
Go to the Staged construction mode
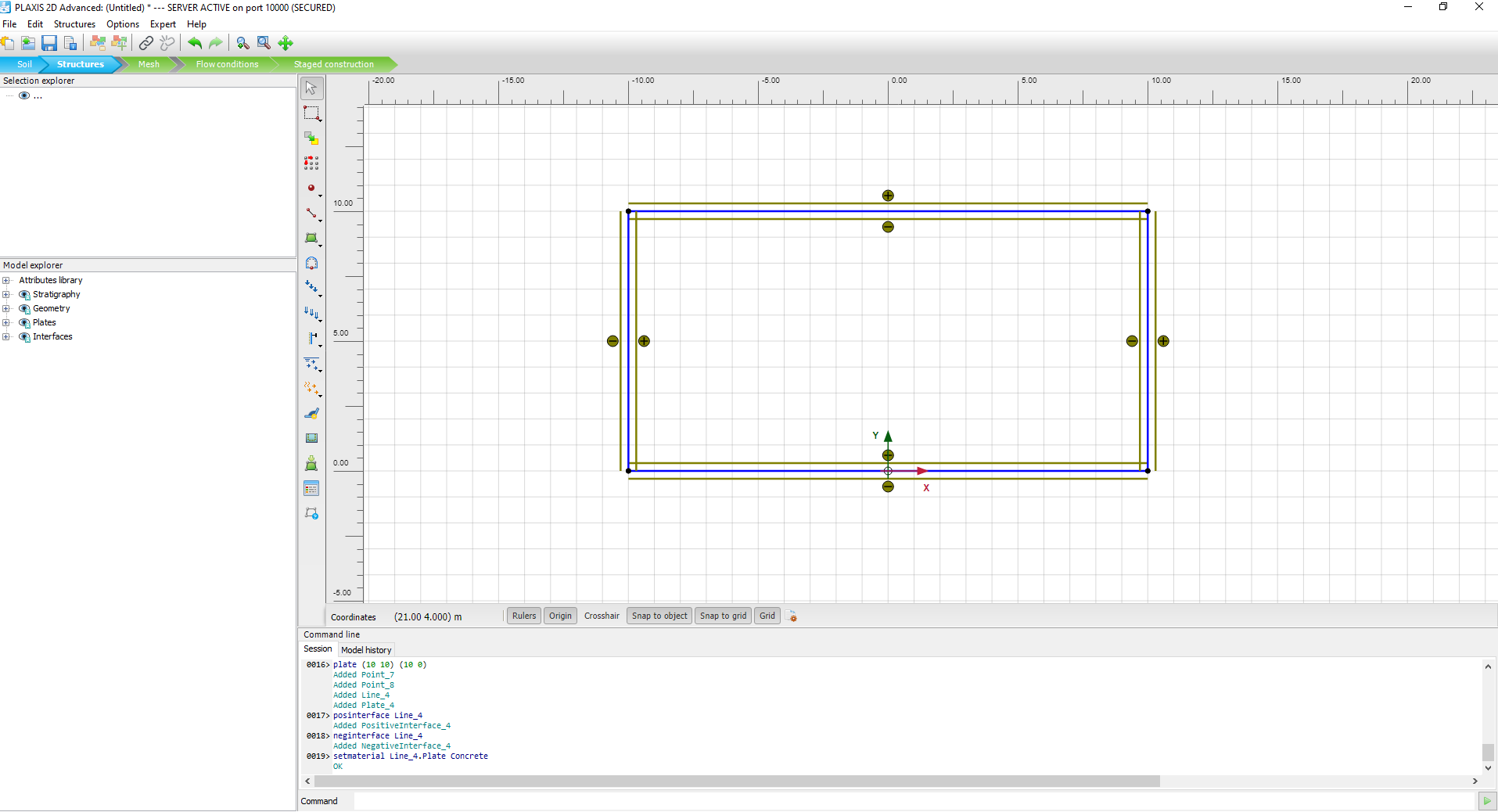click(333, 64)
